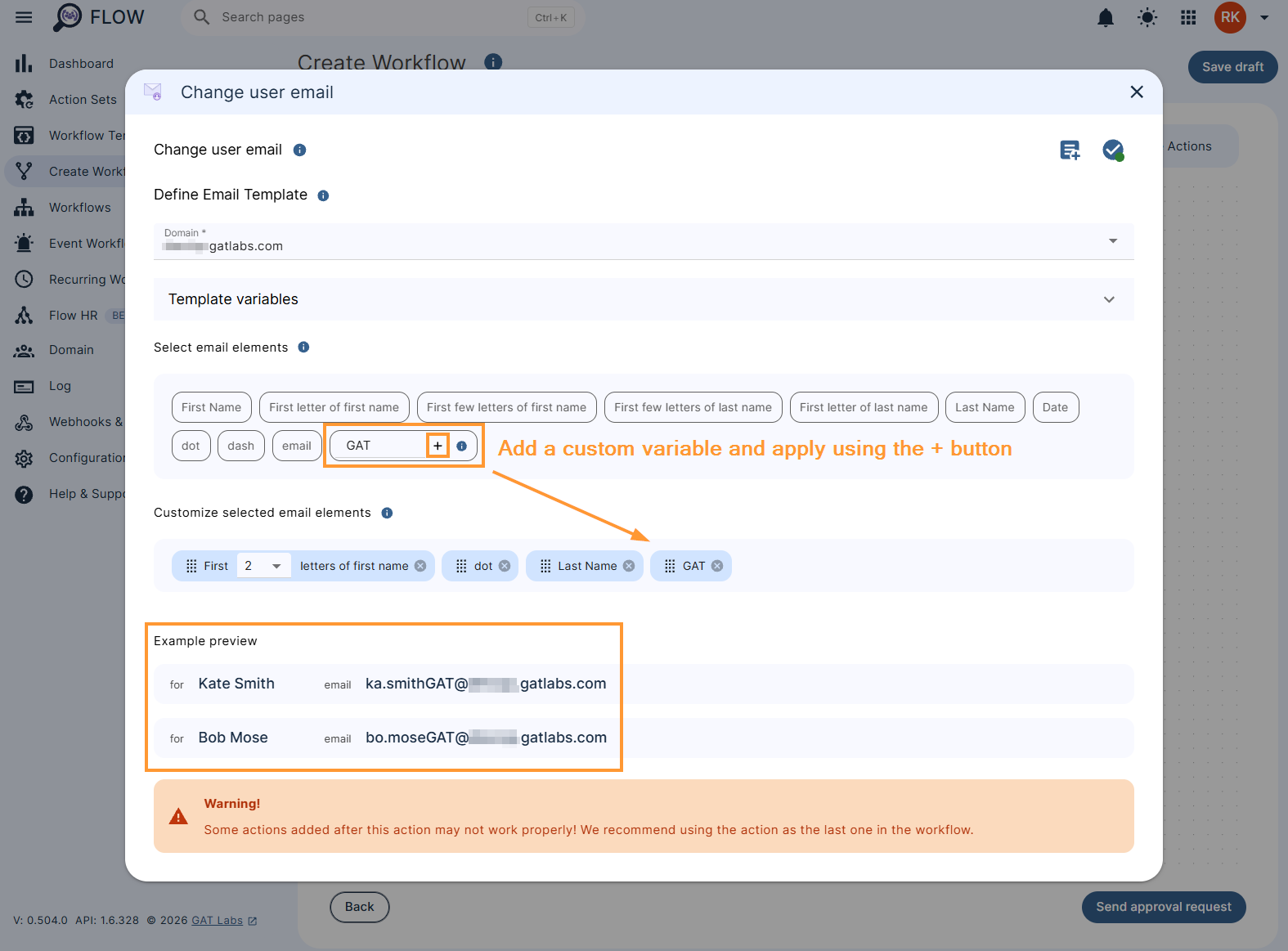The height and width of the screenshot is (951, 1288).
Task: Click the Save draft button
Action: tap(1232, 67)
